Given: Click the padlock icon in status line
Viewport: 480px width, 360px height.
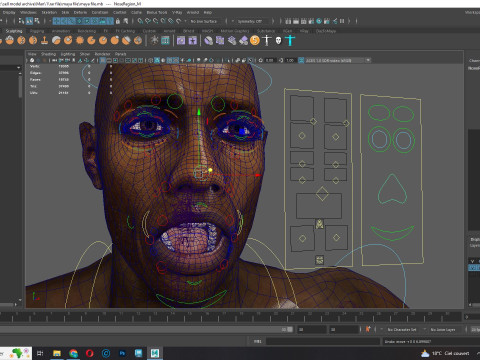Looking at the screenshot, I should click(x=118, y=21).
